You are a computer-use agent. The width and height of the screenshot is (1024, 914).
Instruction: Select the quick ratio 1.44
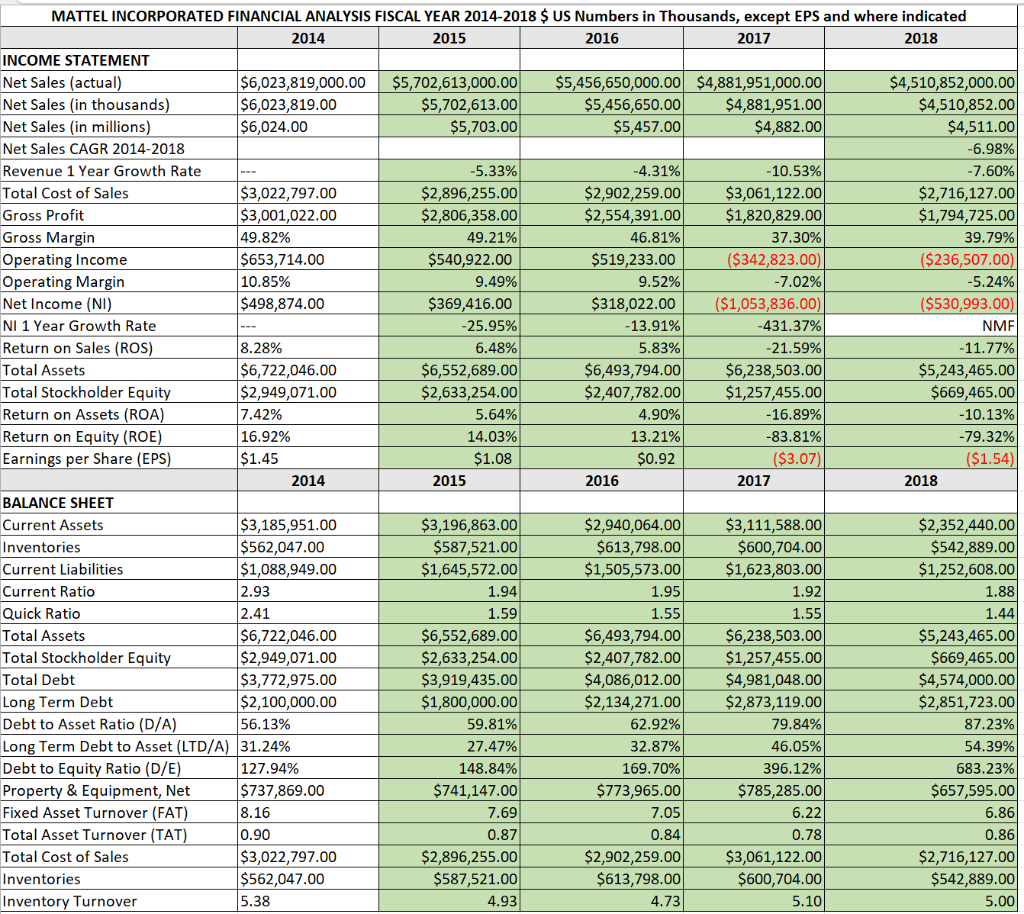[x=1000, y=614]
